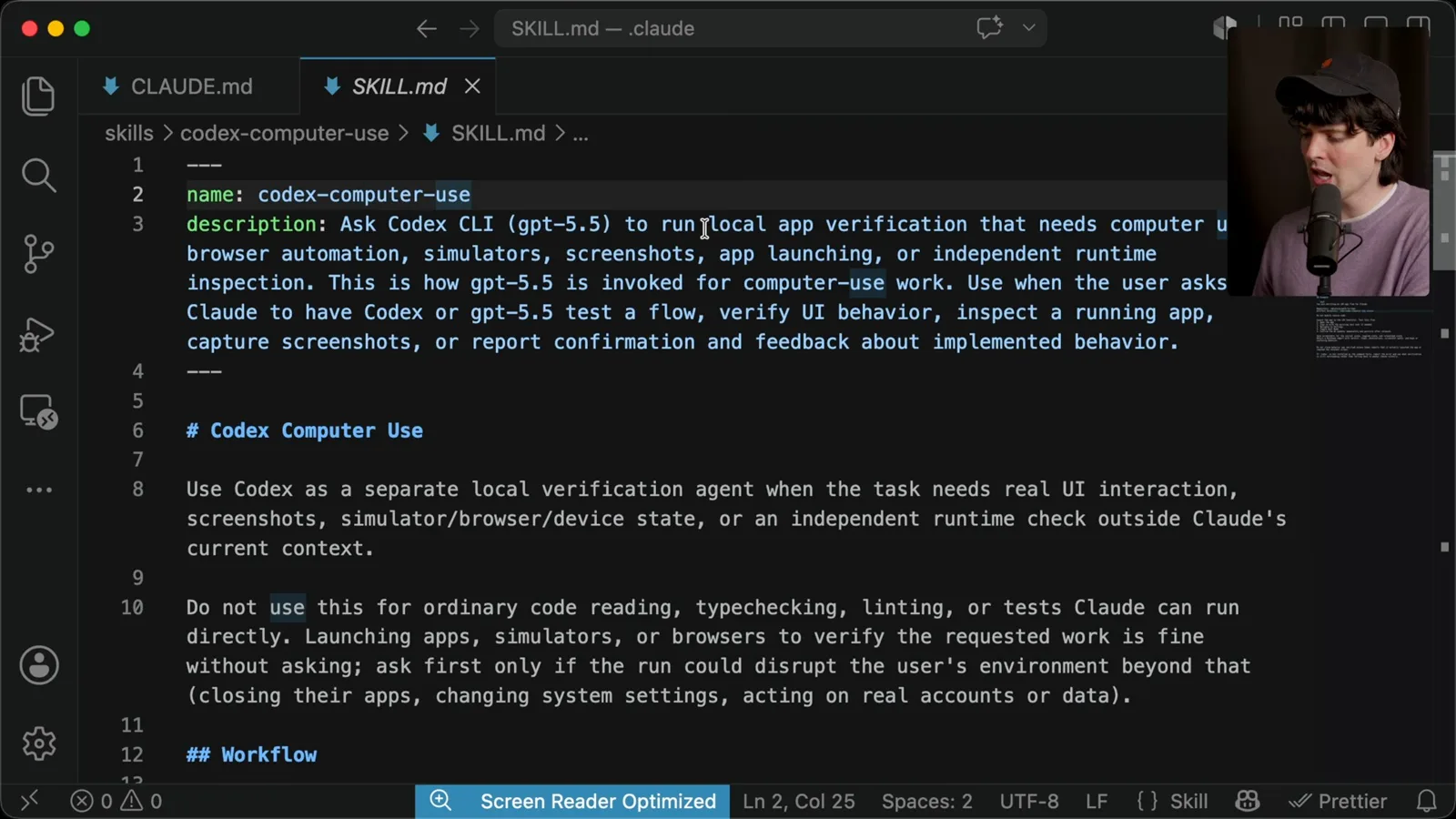This screenshot has width=1456, height=819.
Task: Open the Copilot status icon
Action: pyautogui.click(x=1248, y=801)
